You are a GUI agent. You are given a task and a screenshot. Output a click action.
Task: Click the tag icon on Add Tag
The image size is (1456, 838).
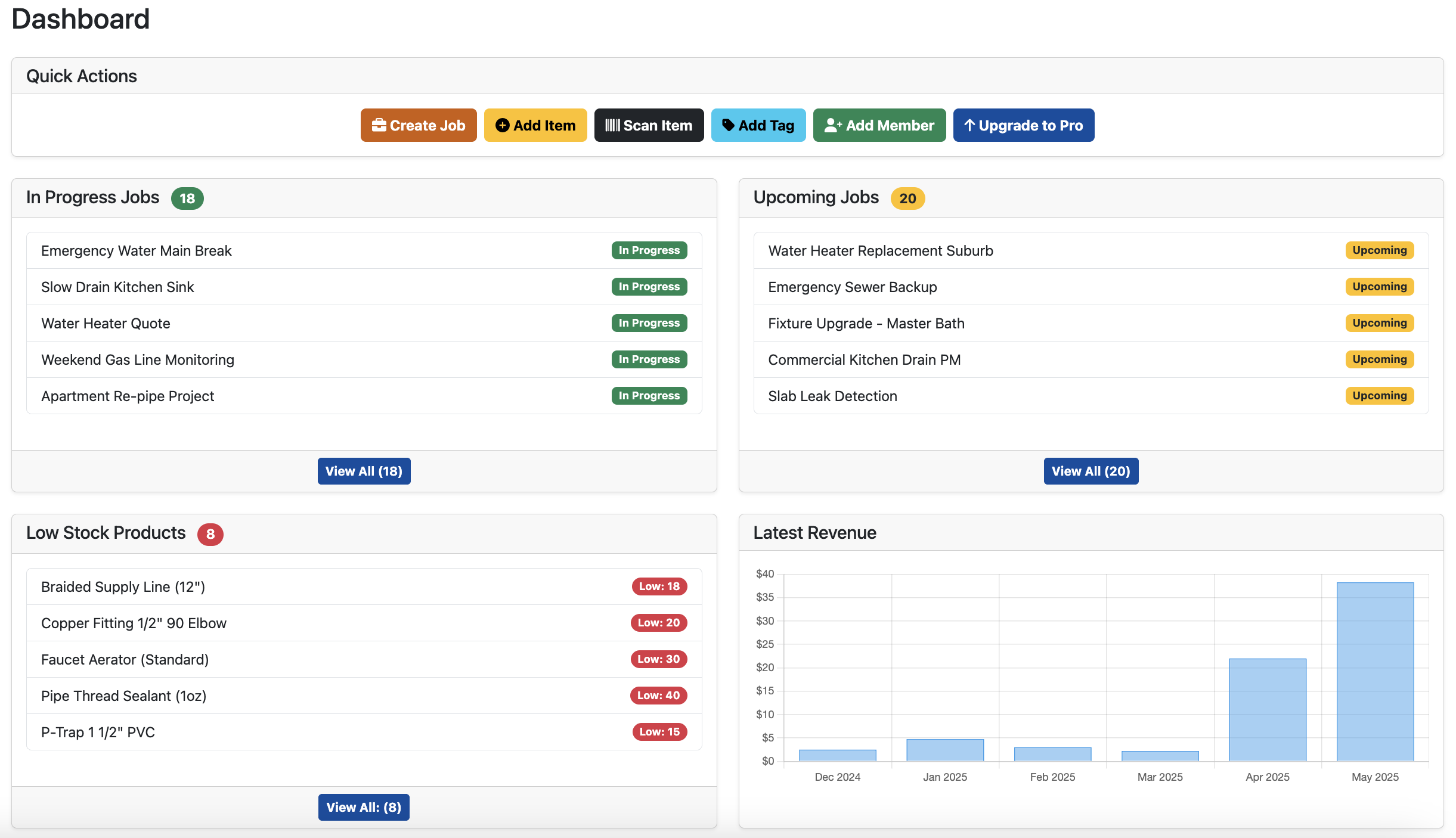click(729, 125)
